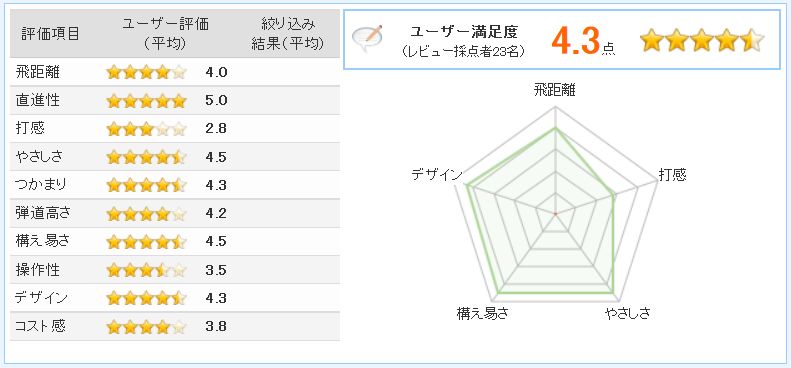This screenshot has height=368, width=791.
Task: Click the コスト感 row star rating
Action: 147,327
